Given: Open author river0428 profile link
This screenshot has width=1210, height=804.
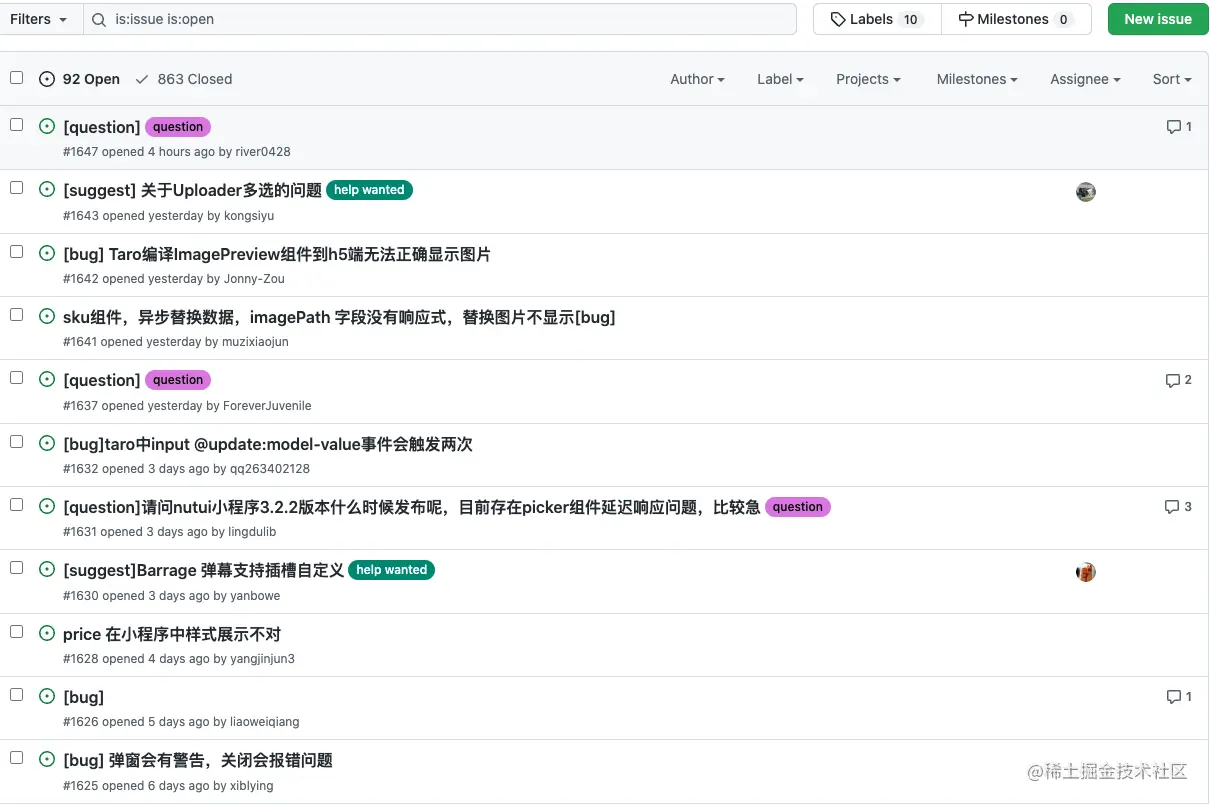Looking at the screenshot, I should coord(263,152).
